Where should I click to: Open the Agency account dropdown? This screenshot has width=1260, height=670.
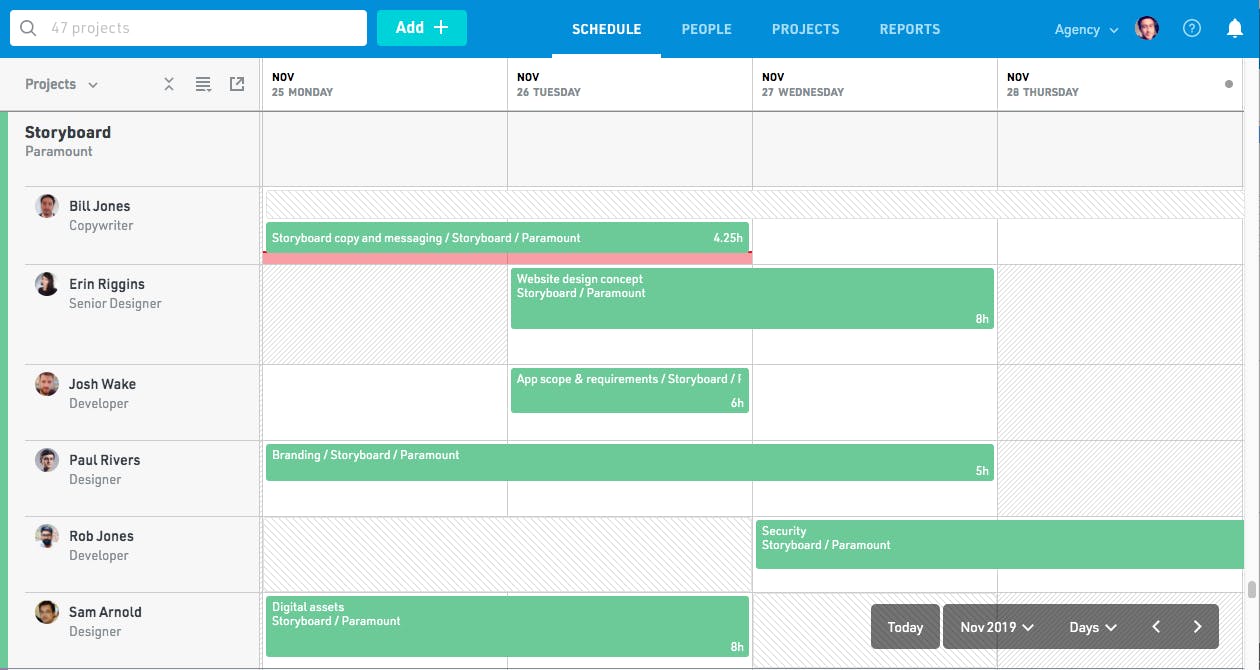pyautogui.click(x=1085, y=30)
